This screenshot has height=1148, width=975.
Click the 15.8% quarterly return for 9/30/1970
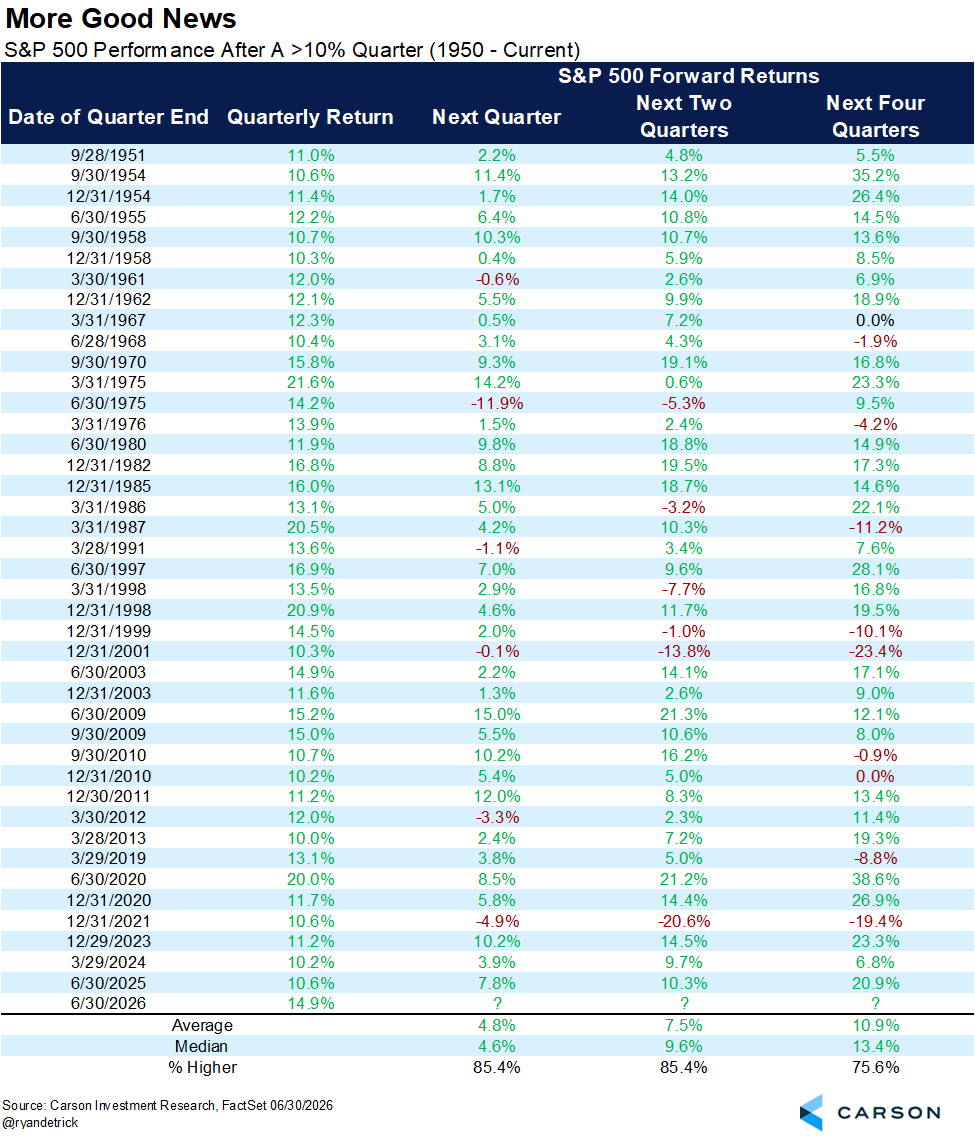311,362
